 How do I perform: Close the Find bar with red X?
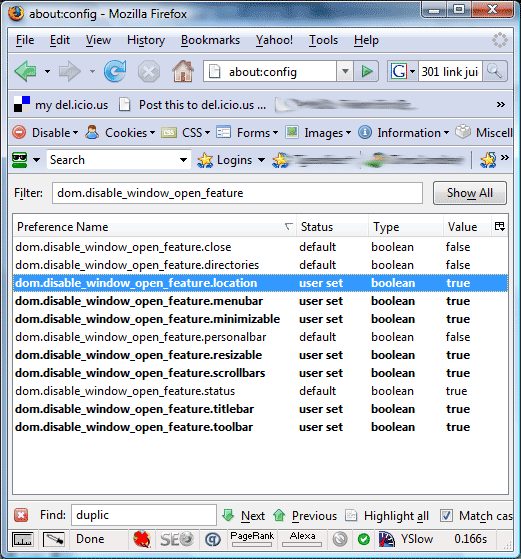pos(21,515)
